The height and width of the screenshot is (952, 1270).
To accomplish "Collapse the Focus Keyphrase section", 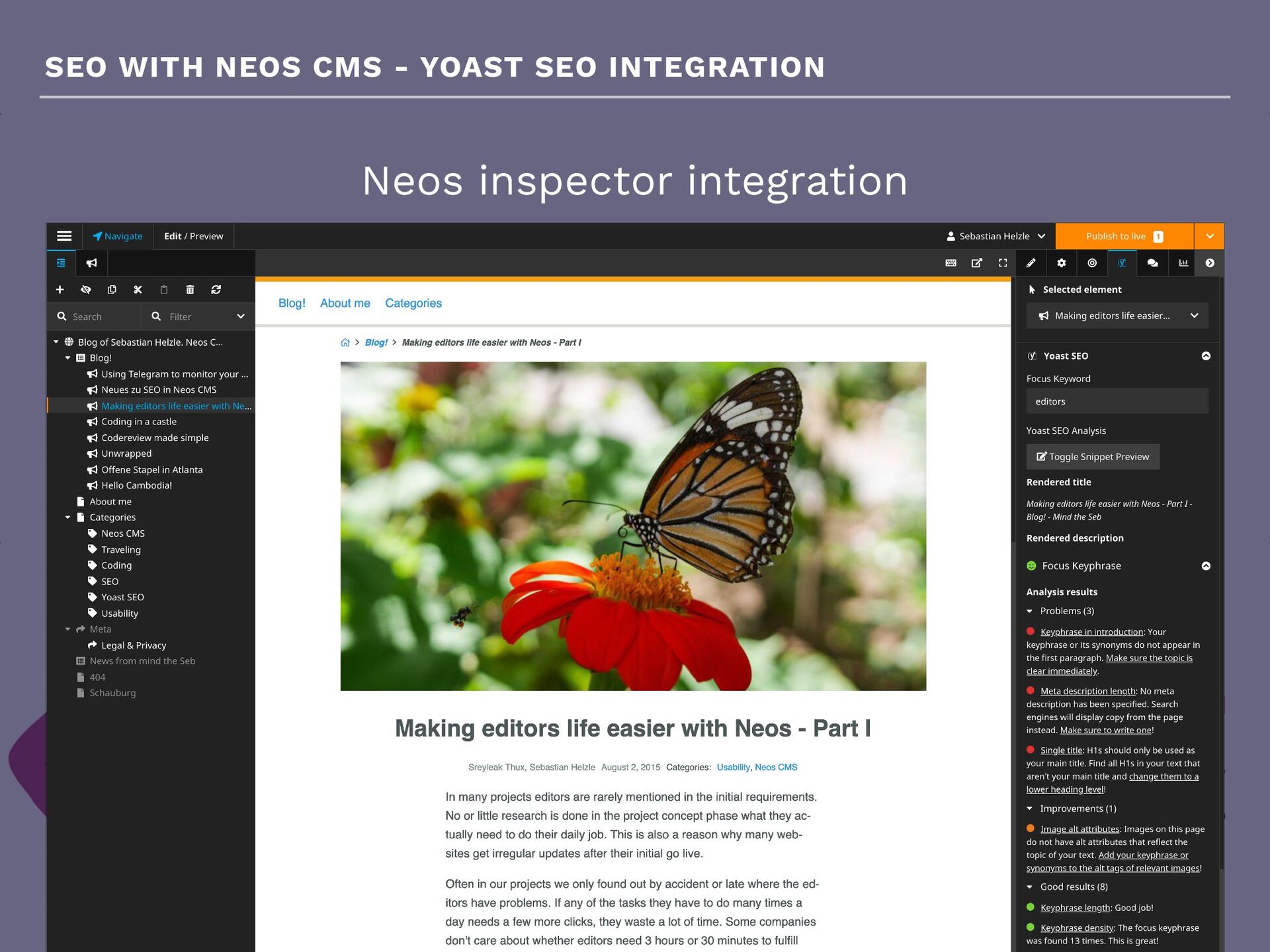I will (1206, 566).
